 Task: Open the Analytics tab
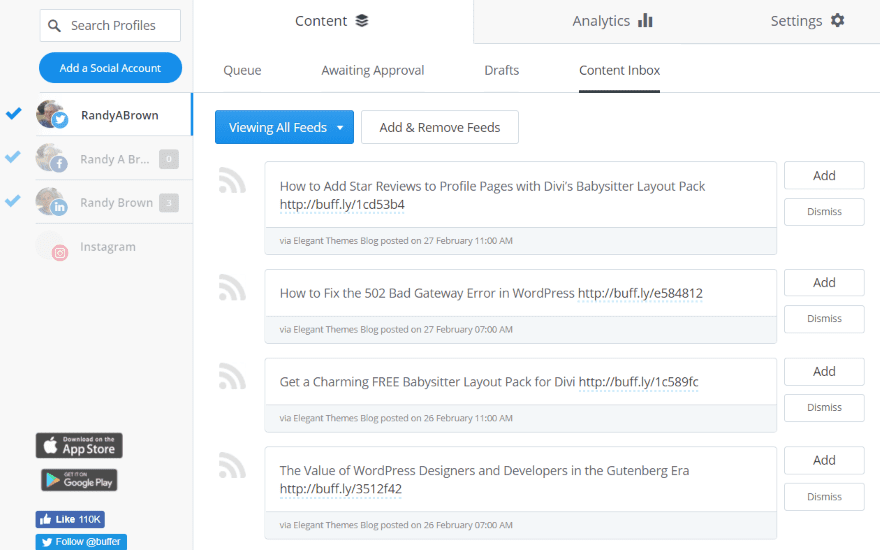click(x=612, y=21)
